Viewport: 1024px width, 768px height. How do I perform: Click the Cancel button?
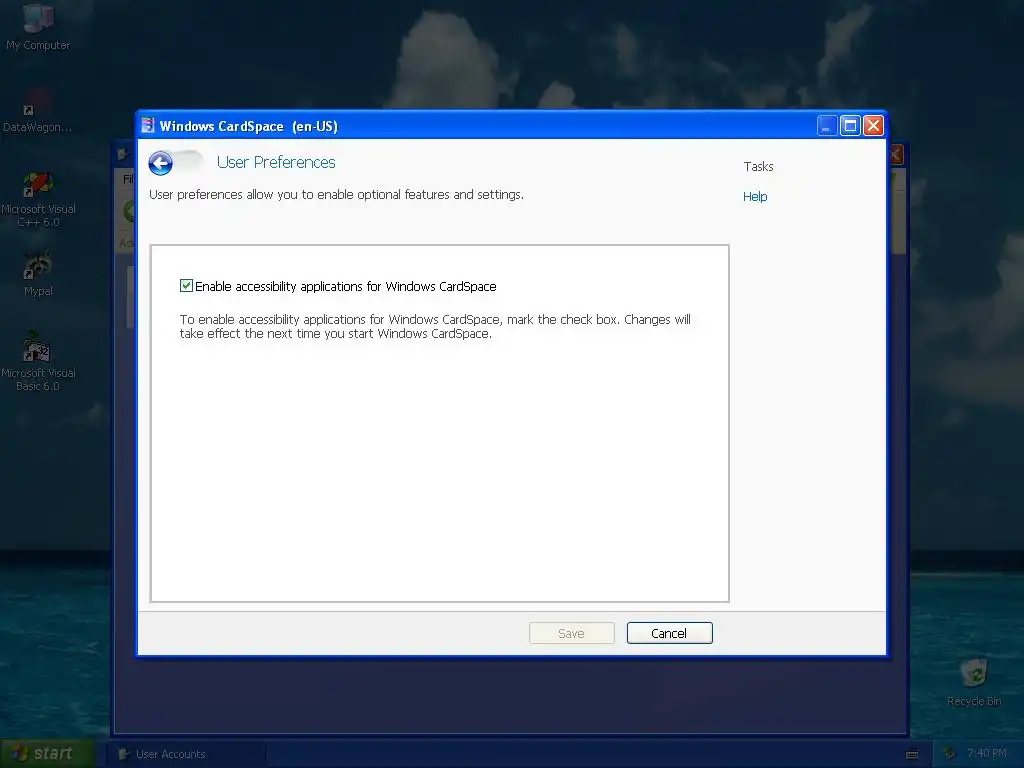tap(669, 633)
